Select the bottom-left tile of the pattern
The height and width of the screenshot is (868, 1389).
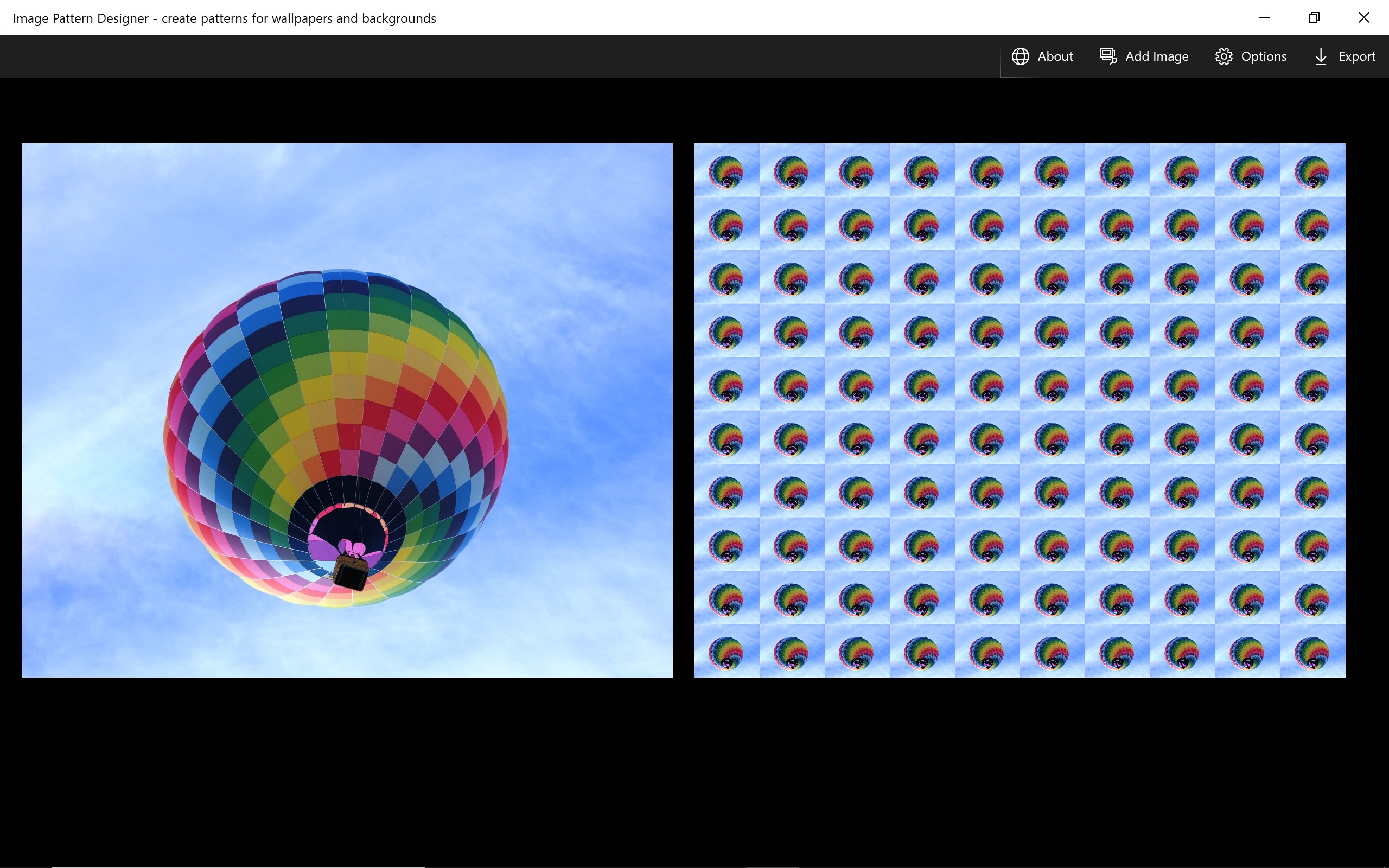(x=727, y=651)
